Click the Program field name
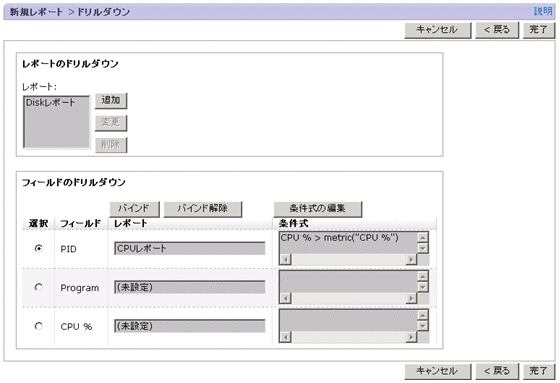Screen dimensions: 560x383 [80, 288]
